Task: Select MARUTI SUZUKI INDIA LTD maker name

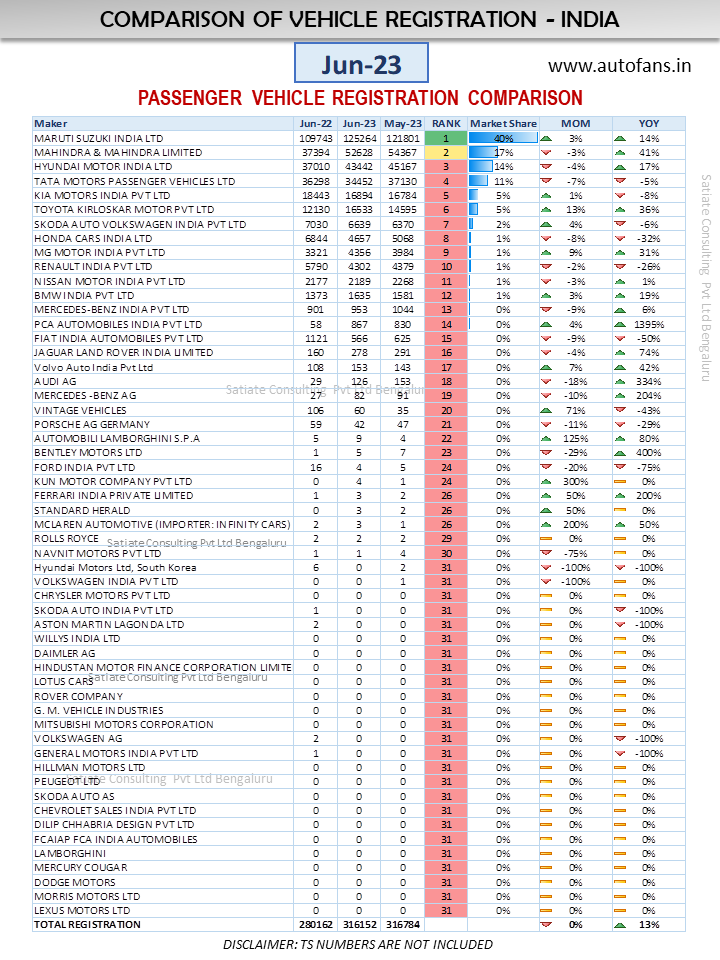Action: 99,139
